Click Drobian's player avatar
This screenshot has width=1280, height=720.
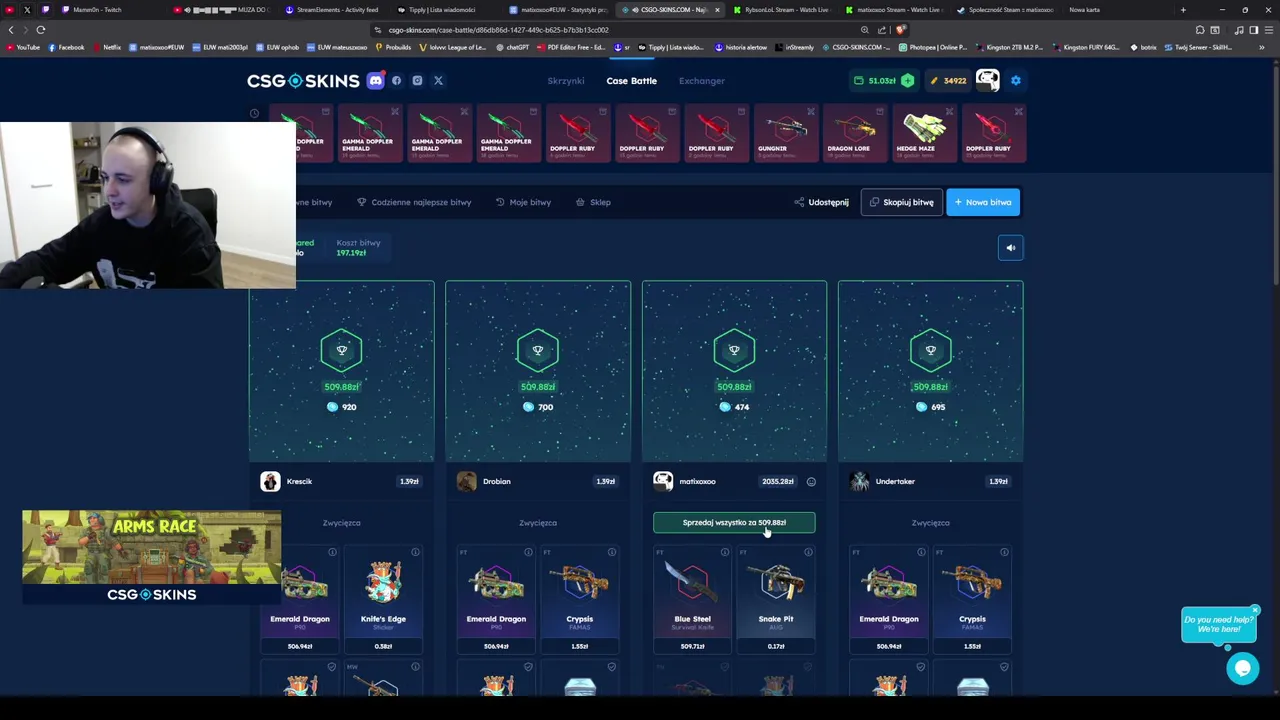[x=467, y=482]
